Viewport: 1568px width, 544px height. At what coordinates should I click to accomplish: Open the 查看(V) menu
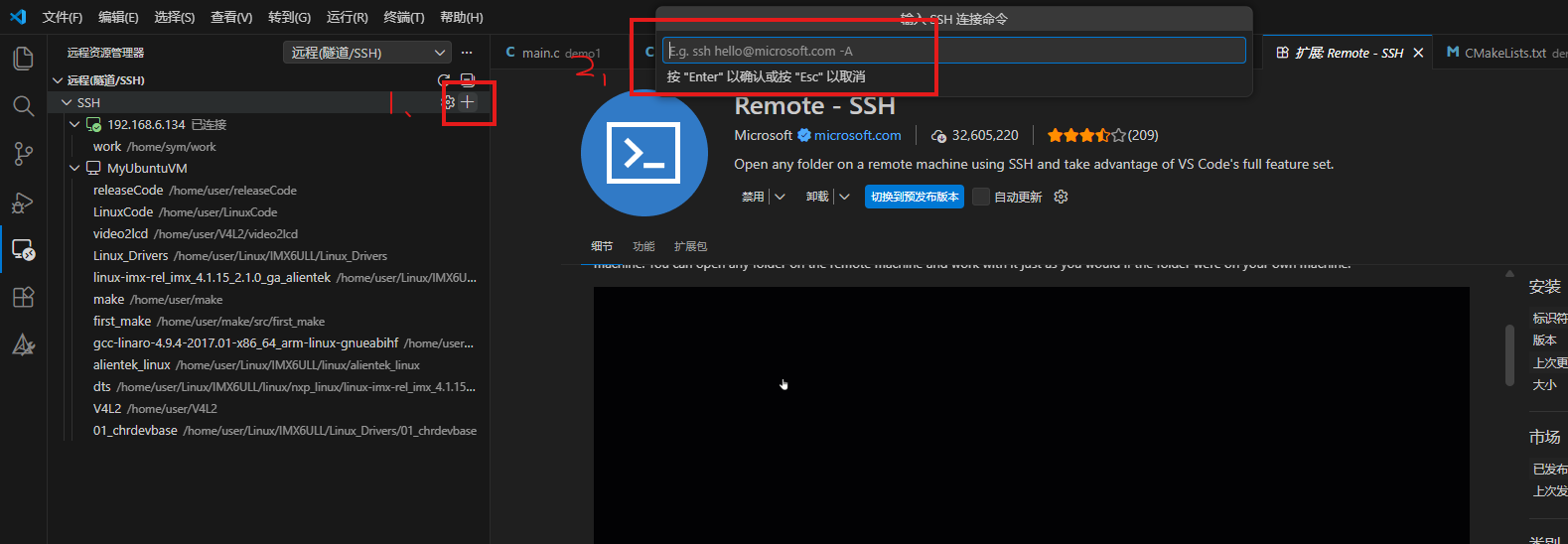231,17
